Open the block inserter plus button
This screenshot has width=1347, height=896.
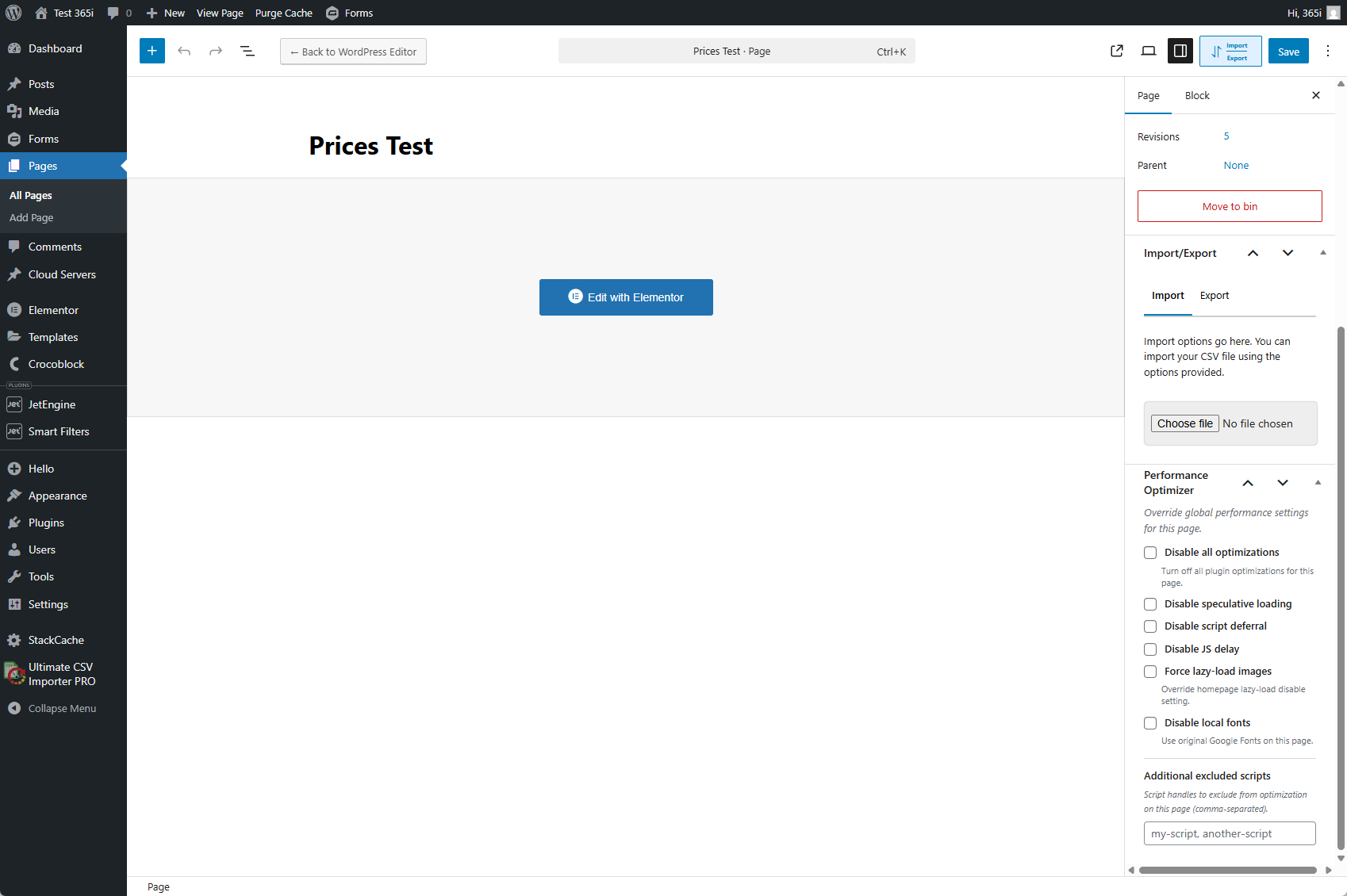[x=152, y=51]
